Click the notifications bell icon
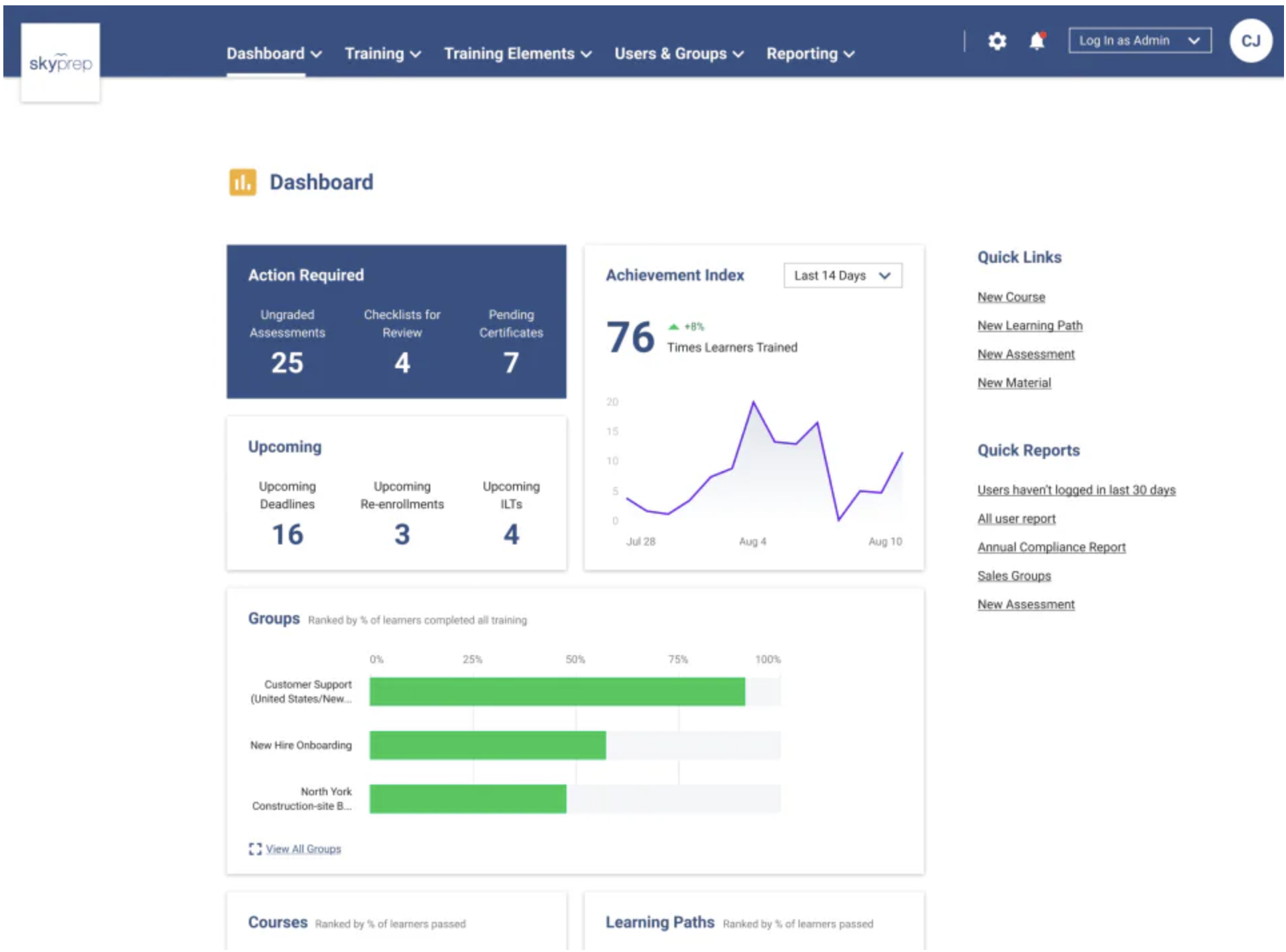Image resolution: width=1286 pixels, height=952 pixels. (1037, 41)
